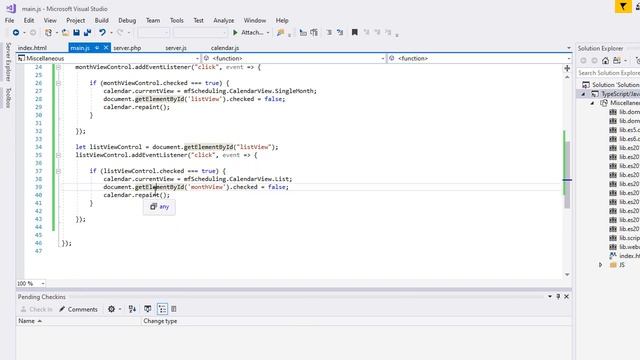Click the New Project toolbar icon

[x=49, y=32]
